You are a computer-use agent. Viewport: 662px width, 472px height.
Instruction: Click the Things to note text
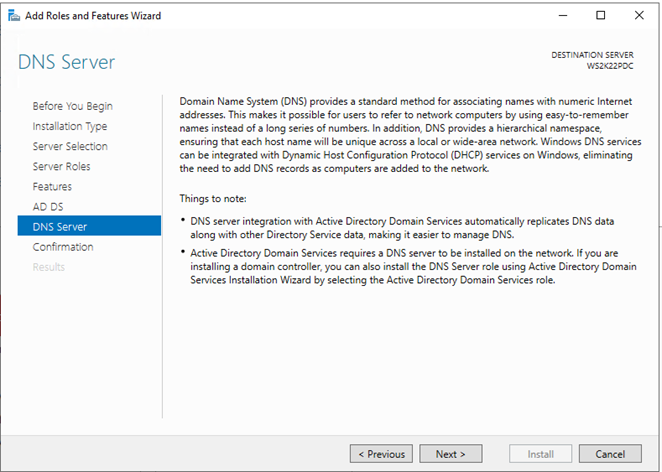click(213, 198)
